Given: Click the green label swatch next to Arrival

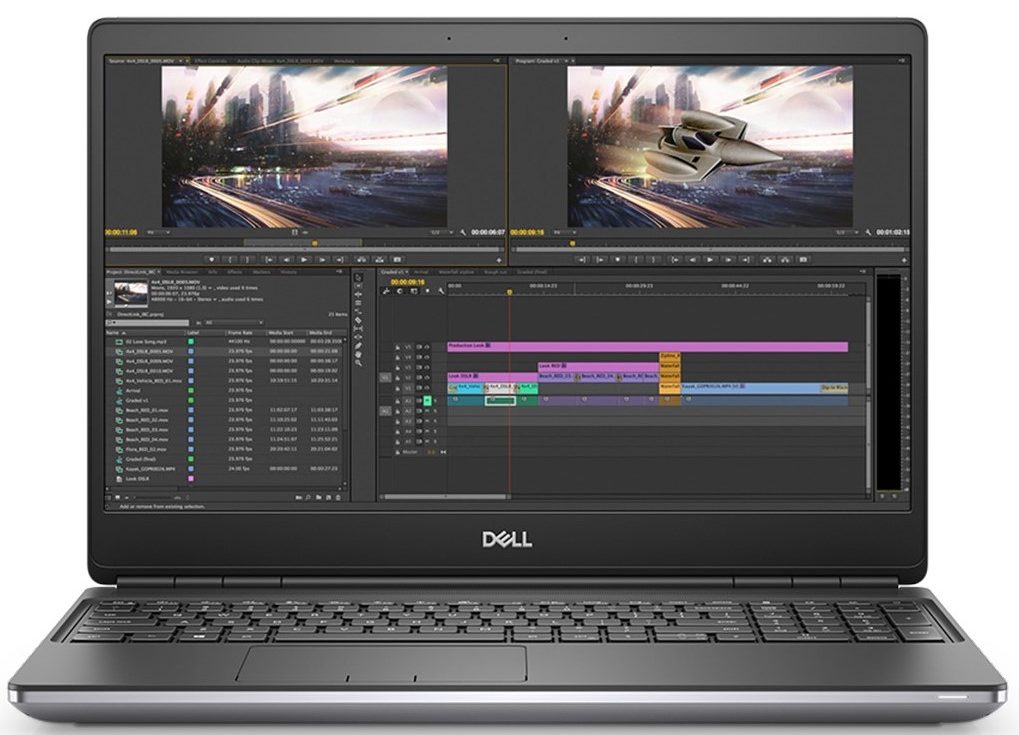Looking at the screenshot, I should click(190, 390).
